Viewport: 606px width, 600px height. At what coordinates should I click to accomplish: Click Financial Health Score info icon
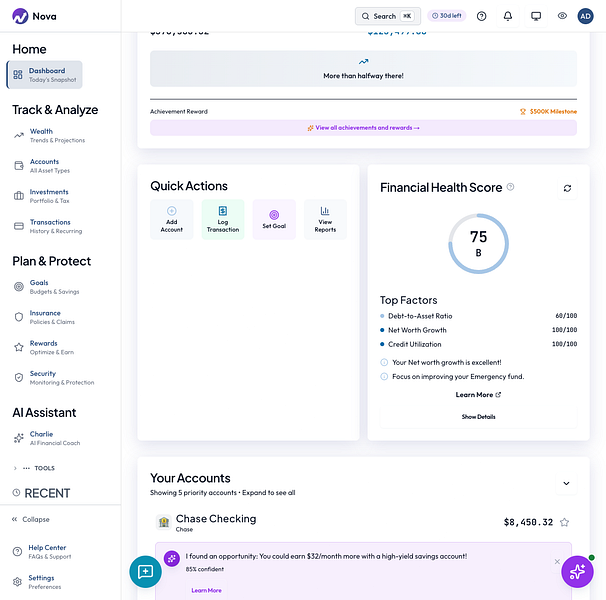(x=510, y=187)
